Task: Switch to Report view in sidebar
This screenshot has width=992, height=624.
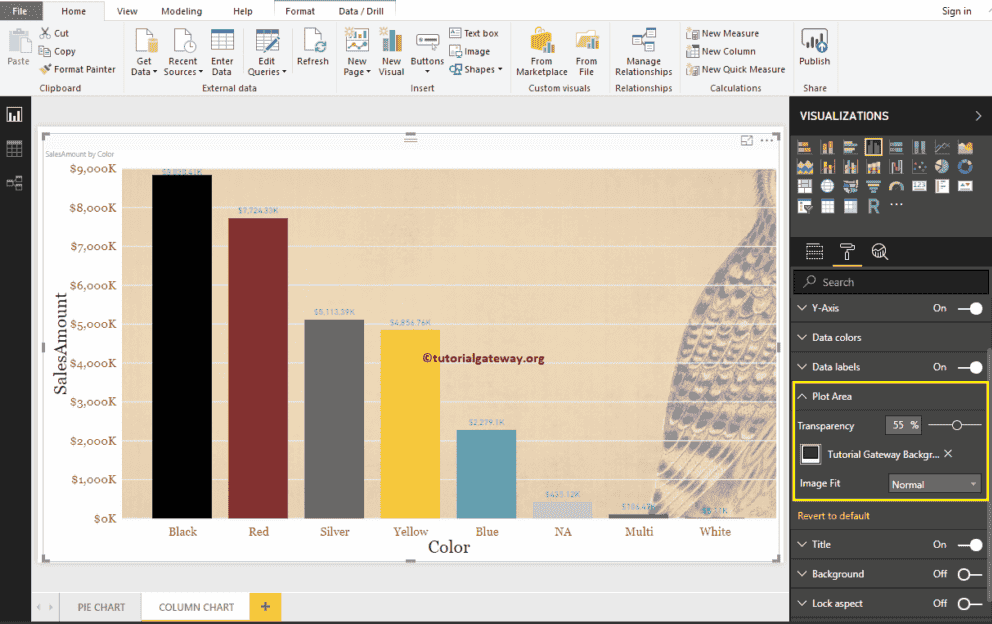Action: coord(15,115)
